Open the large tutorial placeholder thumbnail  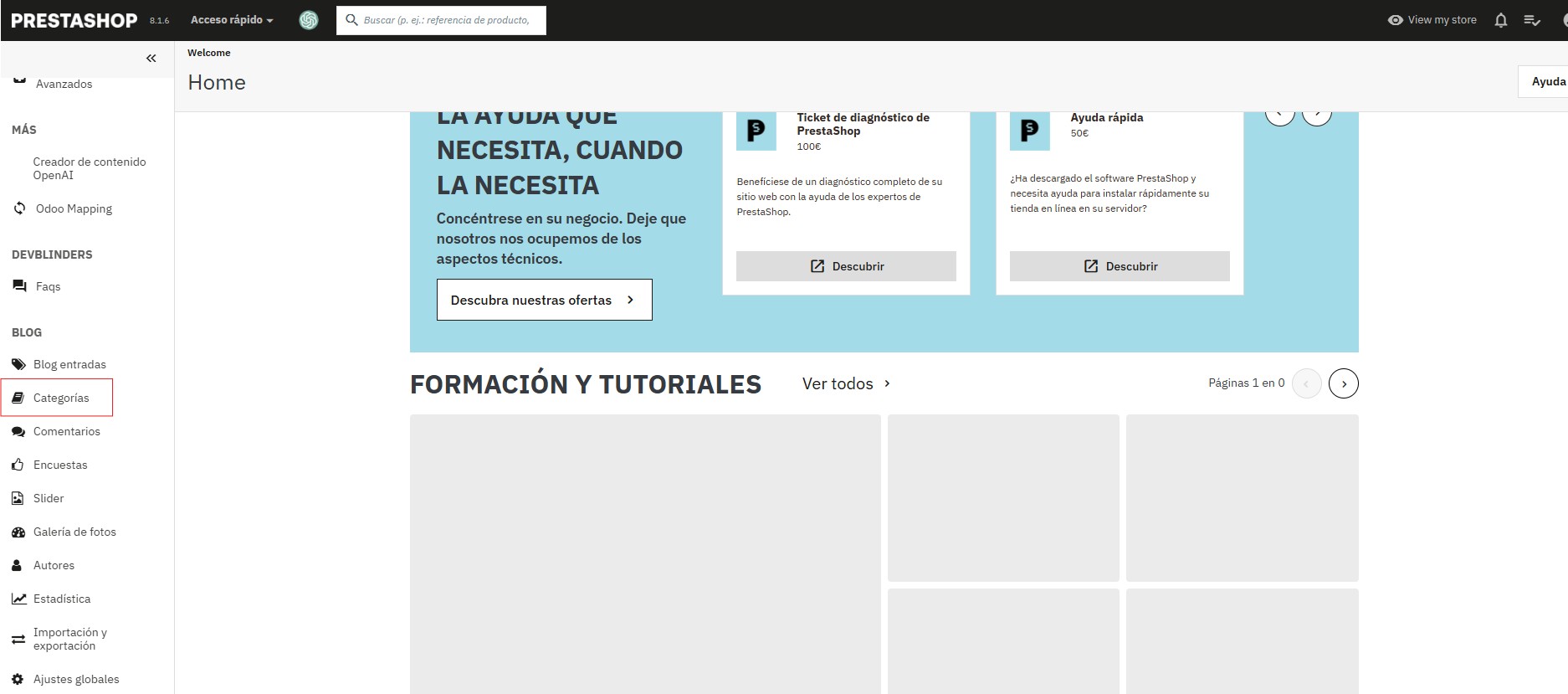coord(645,553)
